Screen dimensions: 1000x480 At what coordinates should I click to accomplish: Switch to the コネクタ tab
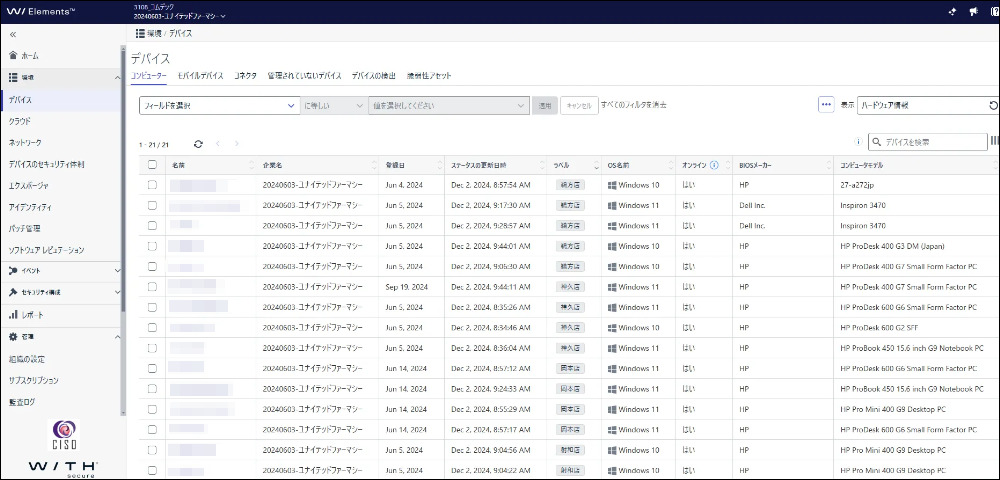click(246, 76)
